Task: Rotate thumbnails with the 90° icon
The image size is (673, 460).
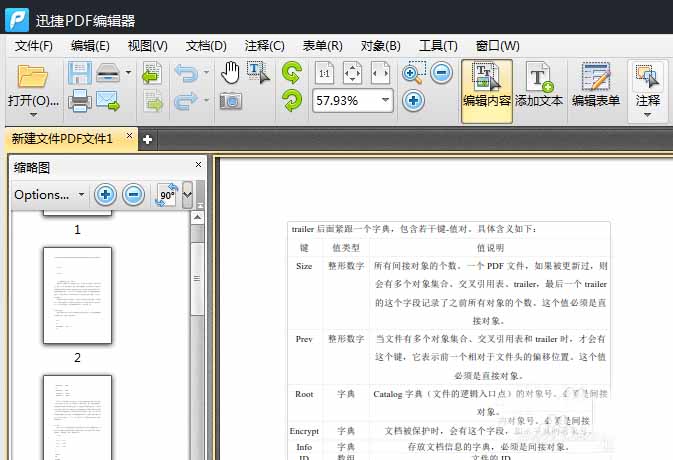Action: tap(165, 195)
